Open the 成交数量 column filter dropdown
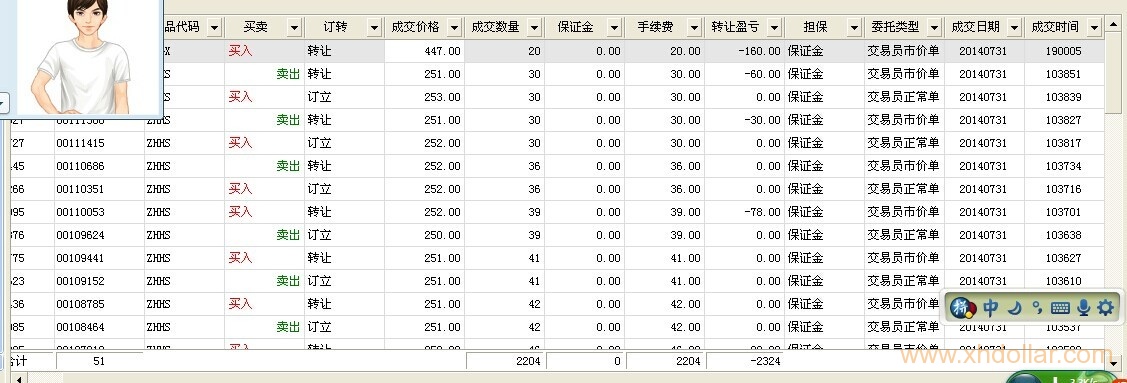The image size is (1127, 383). 534,27
